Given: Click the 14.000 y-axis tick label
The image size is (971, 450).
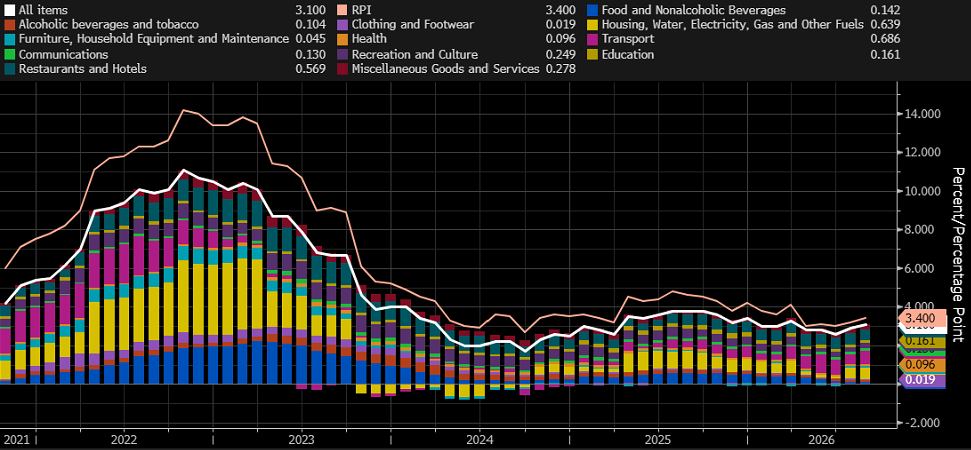Looking at the screenshot, I should (923, 114).
